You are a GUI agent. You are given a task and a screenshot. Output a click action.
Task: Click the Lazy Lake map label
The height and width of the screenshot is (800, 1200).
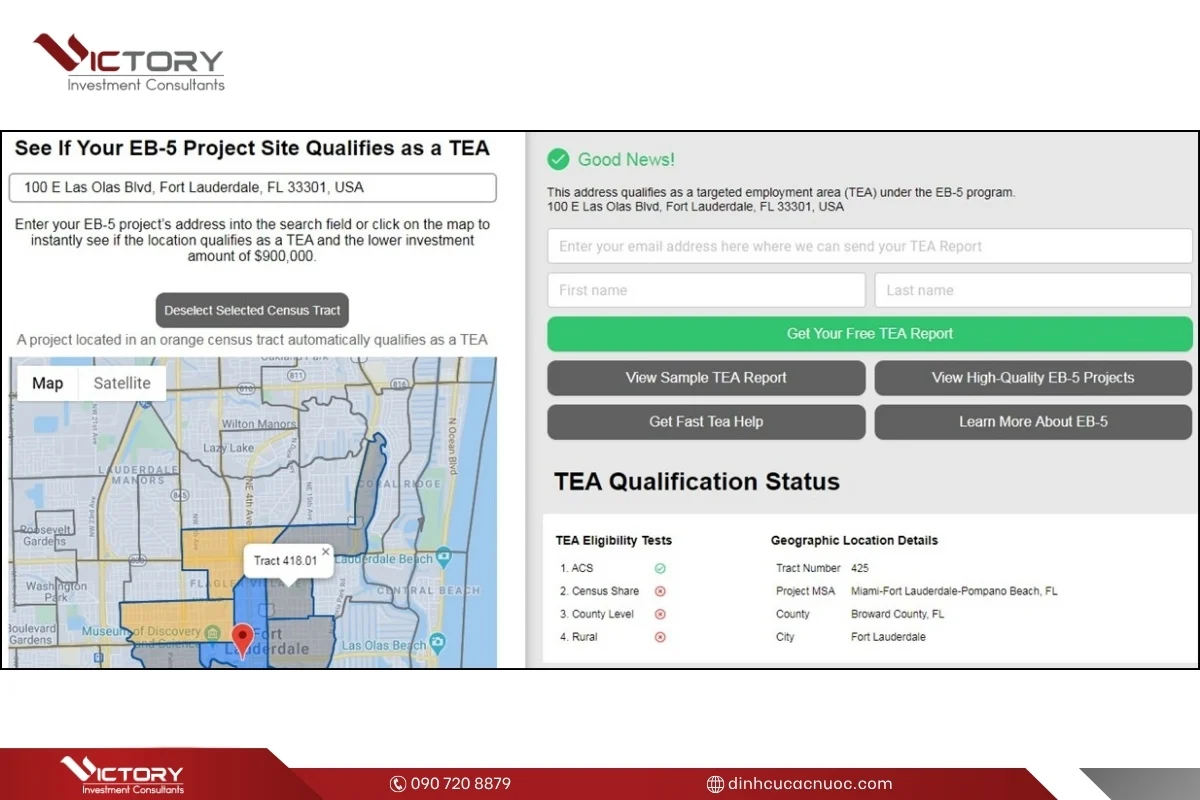coord(228,448)
